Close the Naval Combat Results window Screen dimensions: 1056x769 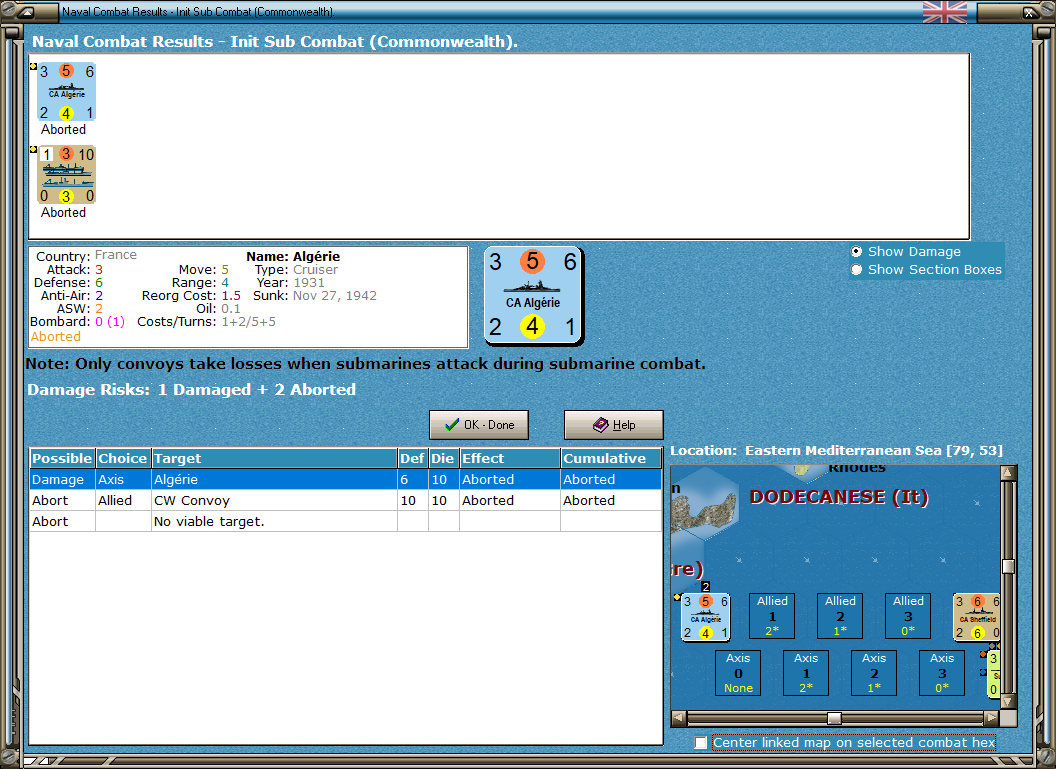(x=1030, y=11)
